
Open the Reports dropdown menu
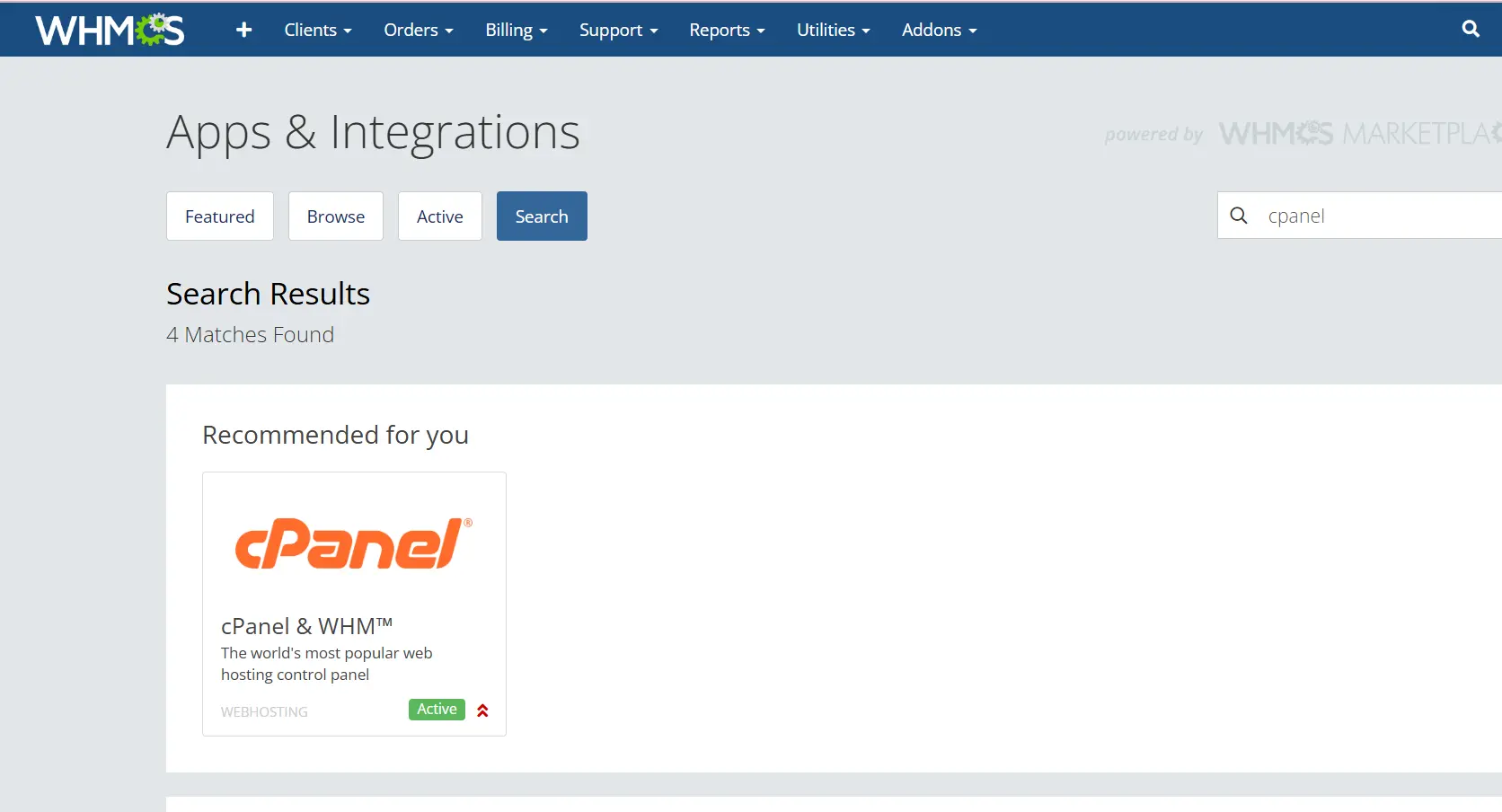click(727, 30)
